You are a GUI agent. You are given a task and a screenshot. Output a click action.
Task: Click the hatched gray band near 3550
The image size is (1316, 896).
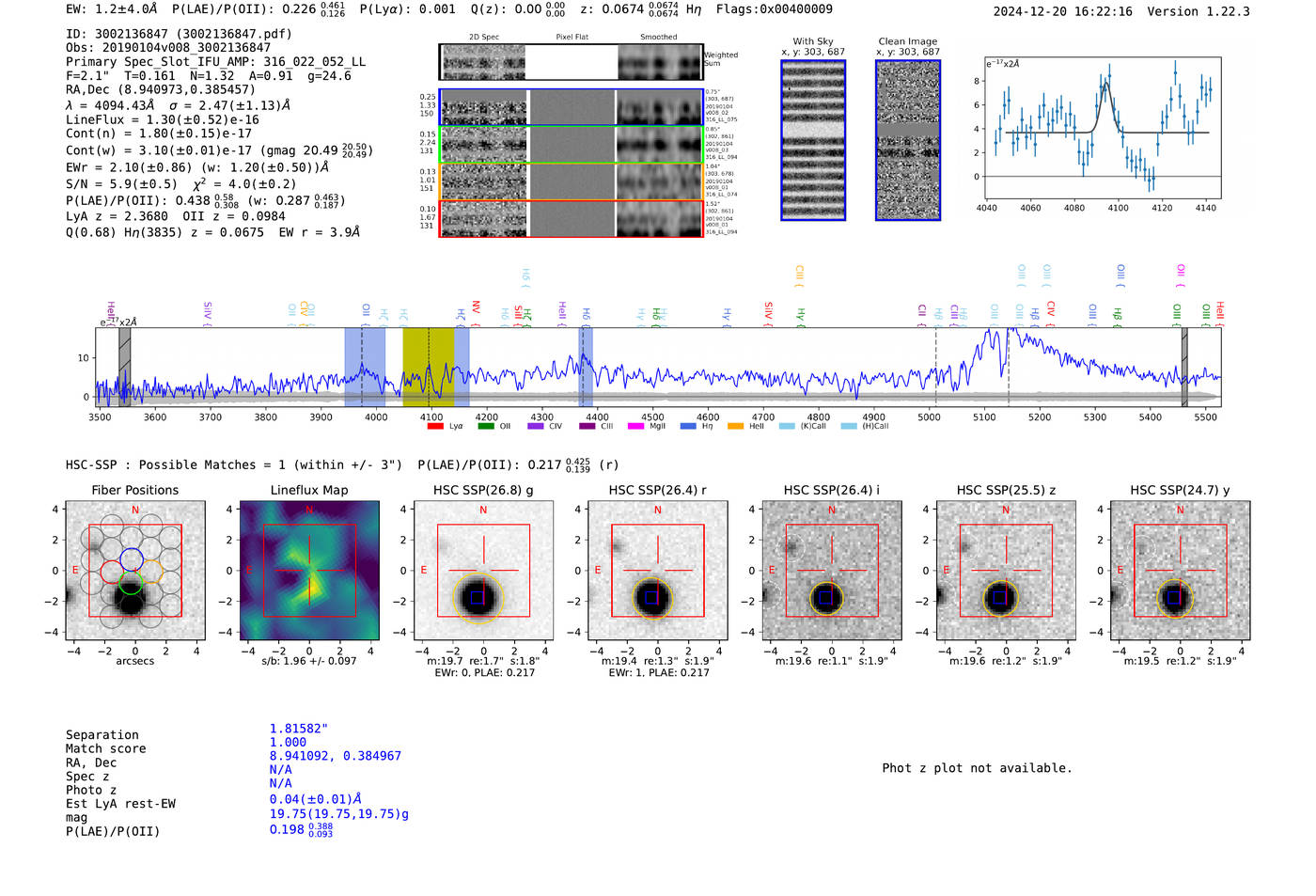[124, 367]
